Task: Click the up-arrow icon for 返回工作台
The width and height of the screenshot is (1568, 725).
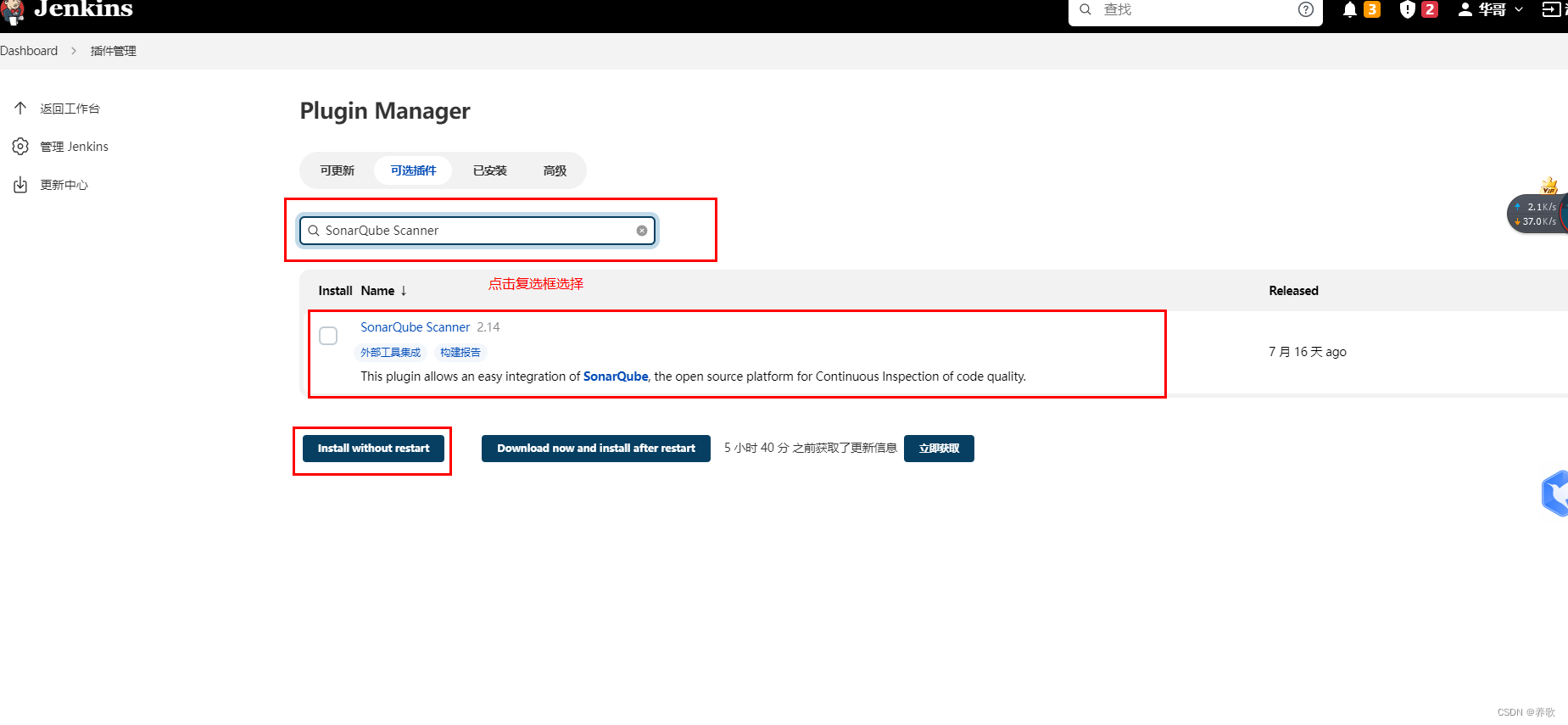Action: coord(20,109)
